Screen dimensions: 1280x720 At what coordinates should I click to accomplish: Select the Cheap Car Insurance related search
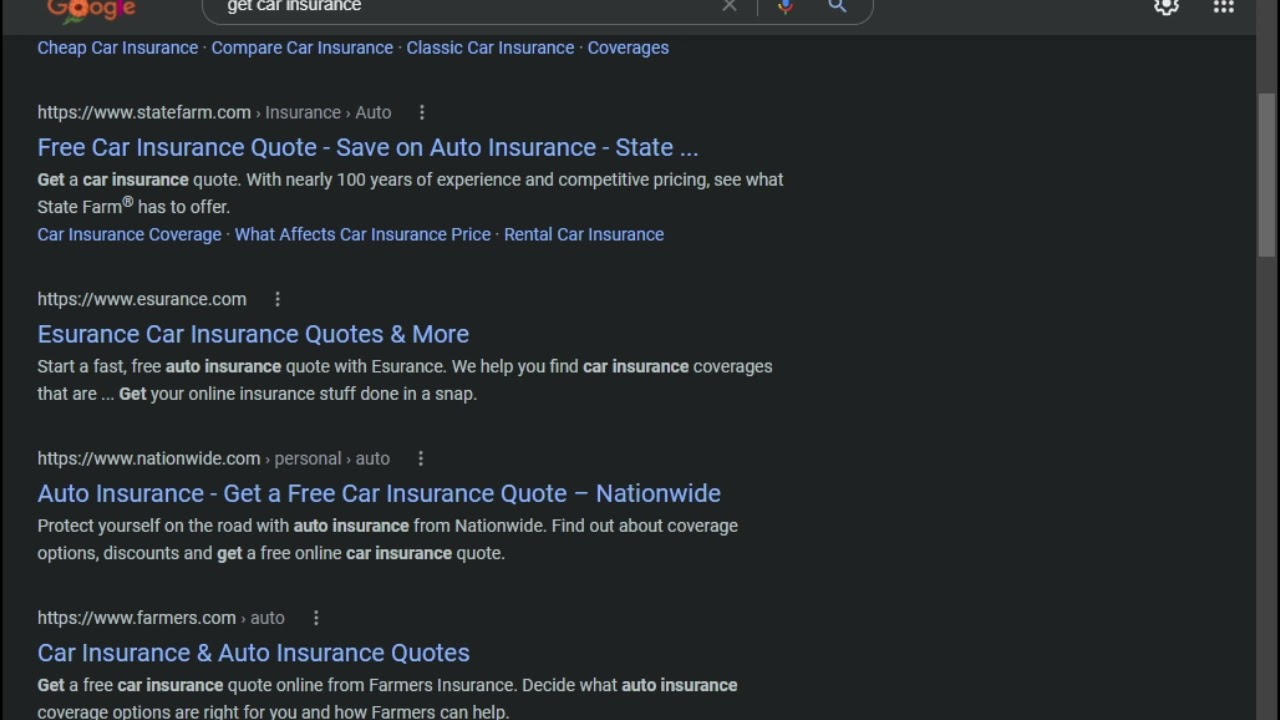[117, 47]
